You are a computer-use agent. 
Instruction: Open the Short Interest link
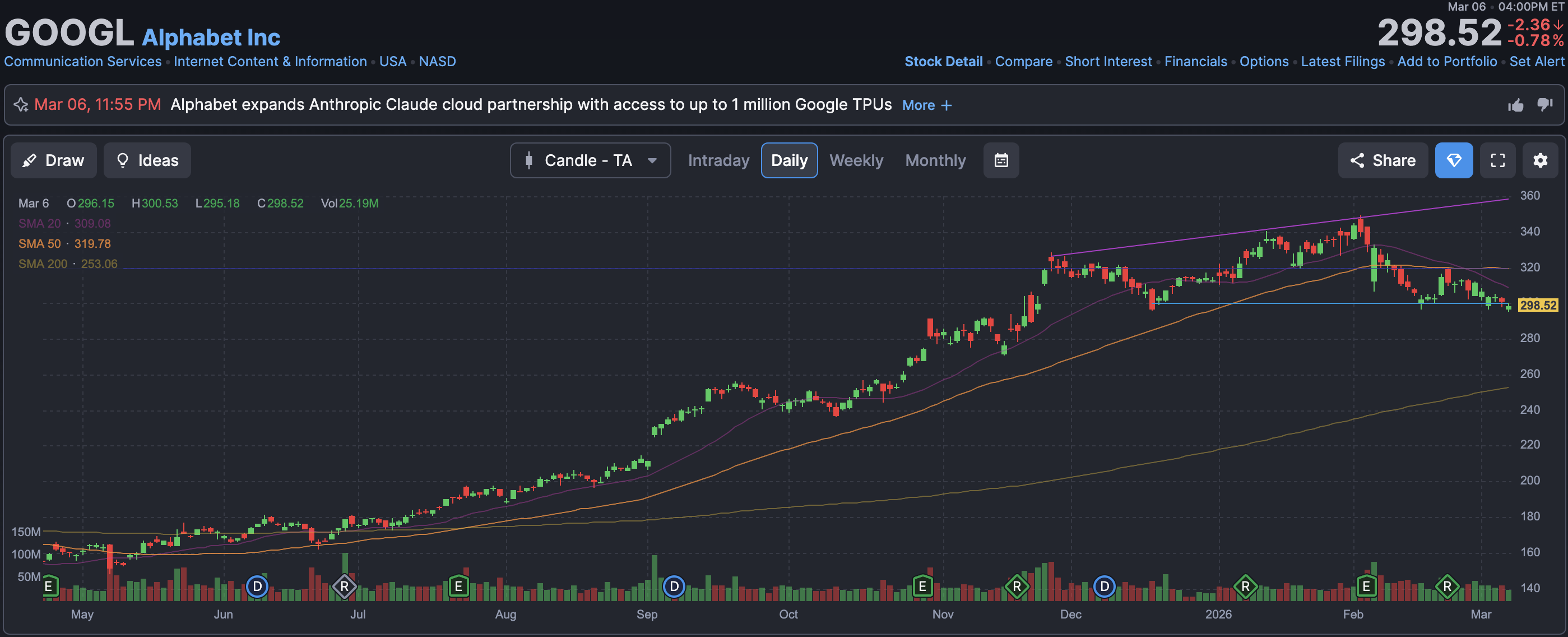(x=1108, y=62)
